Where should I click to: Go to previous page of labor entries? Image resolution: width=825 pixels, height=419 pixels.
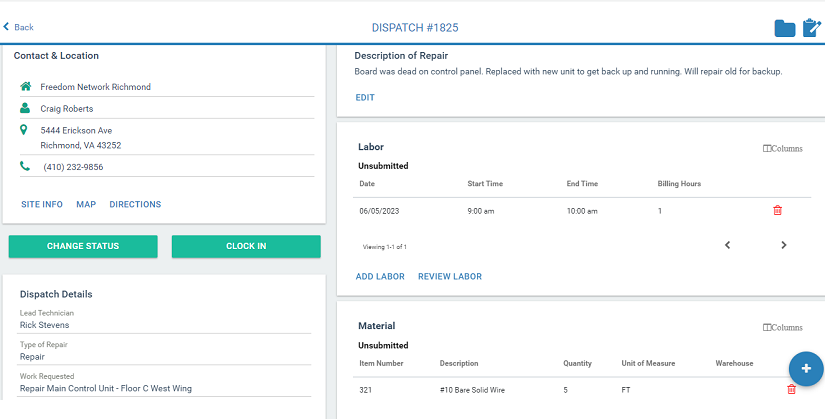(x=727, y=245)
